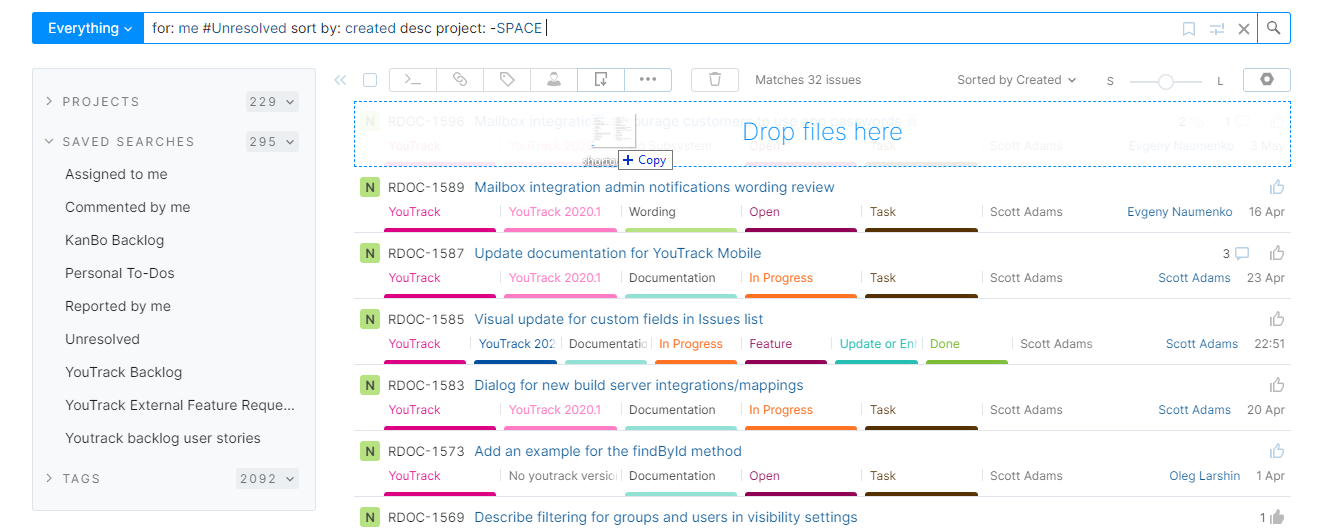Vote thumbs up on RDOC-1589
Screen dimensions: 1322x532
[x=1277, y=187]
